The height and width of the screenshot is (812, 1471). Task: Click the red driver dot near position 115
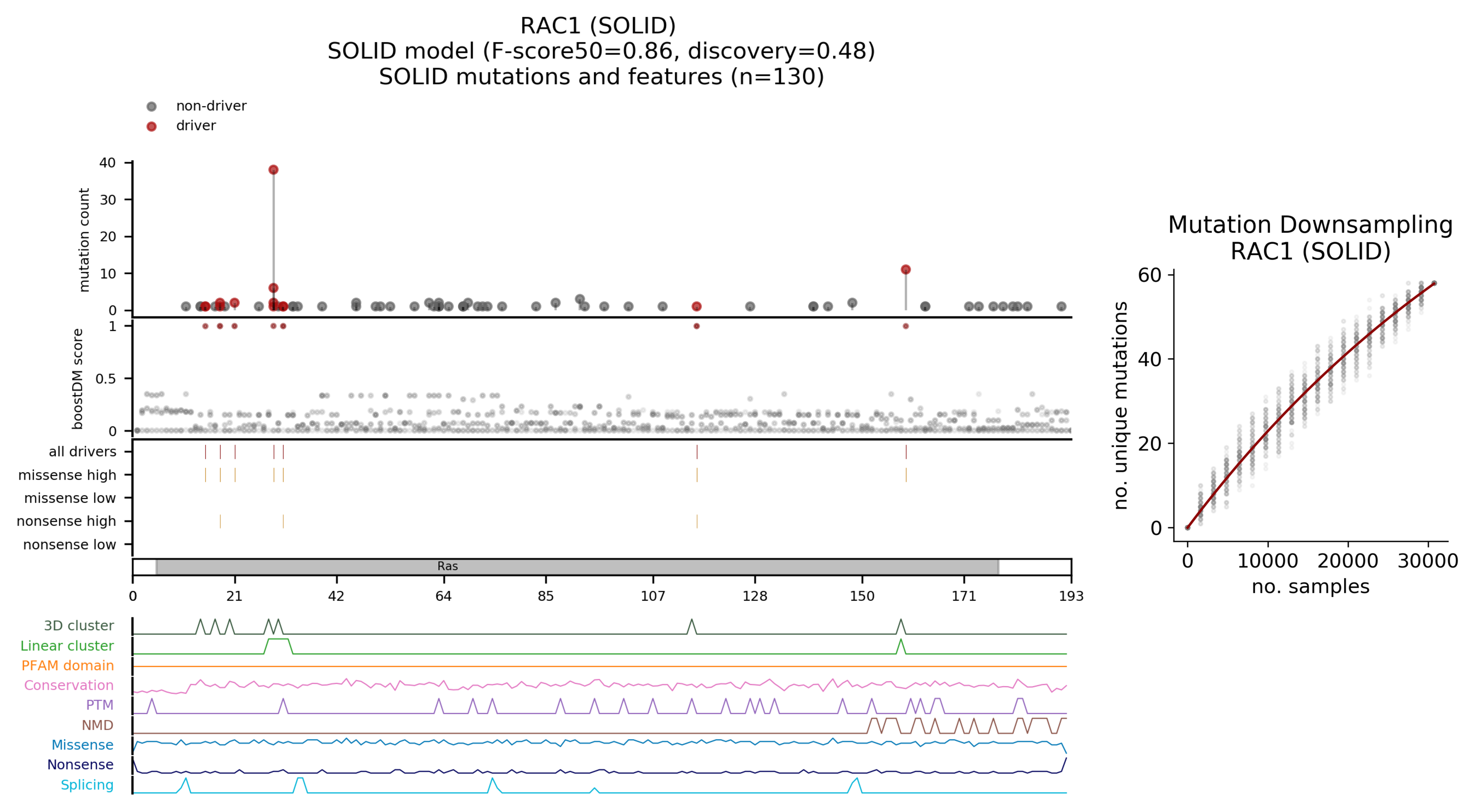[x=697, y=307]
